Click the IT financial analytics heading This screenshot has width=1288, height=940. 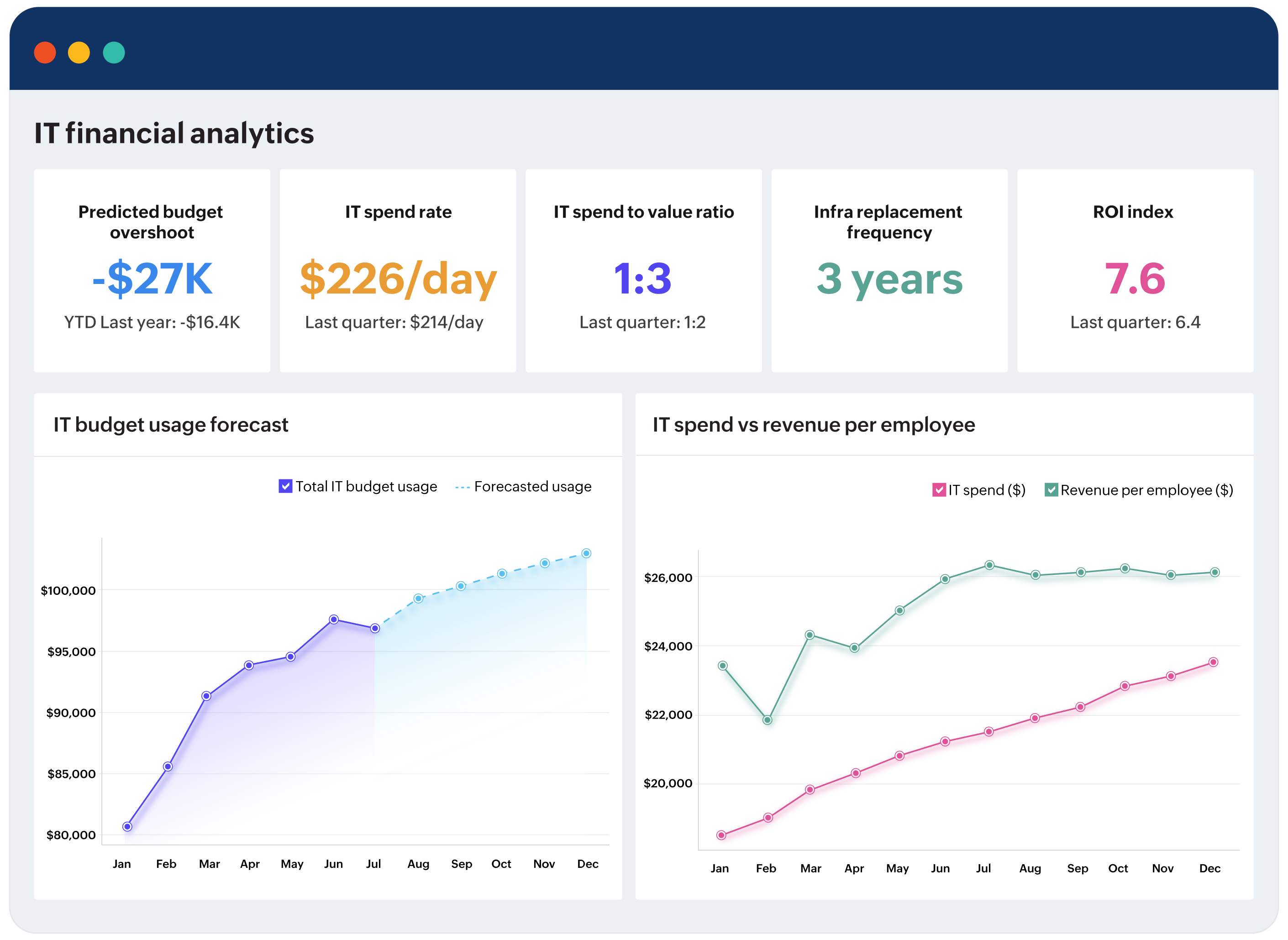click(x=174, y=133)
